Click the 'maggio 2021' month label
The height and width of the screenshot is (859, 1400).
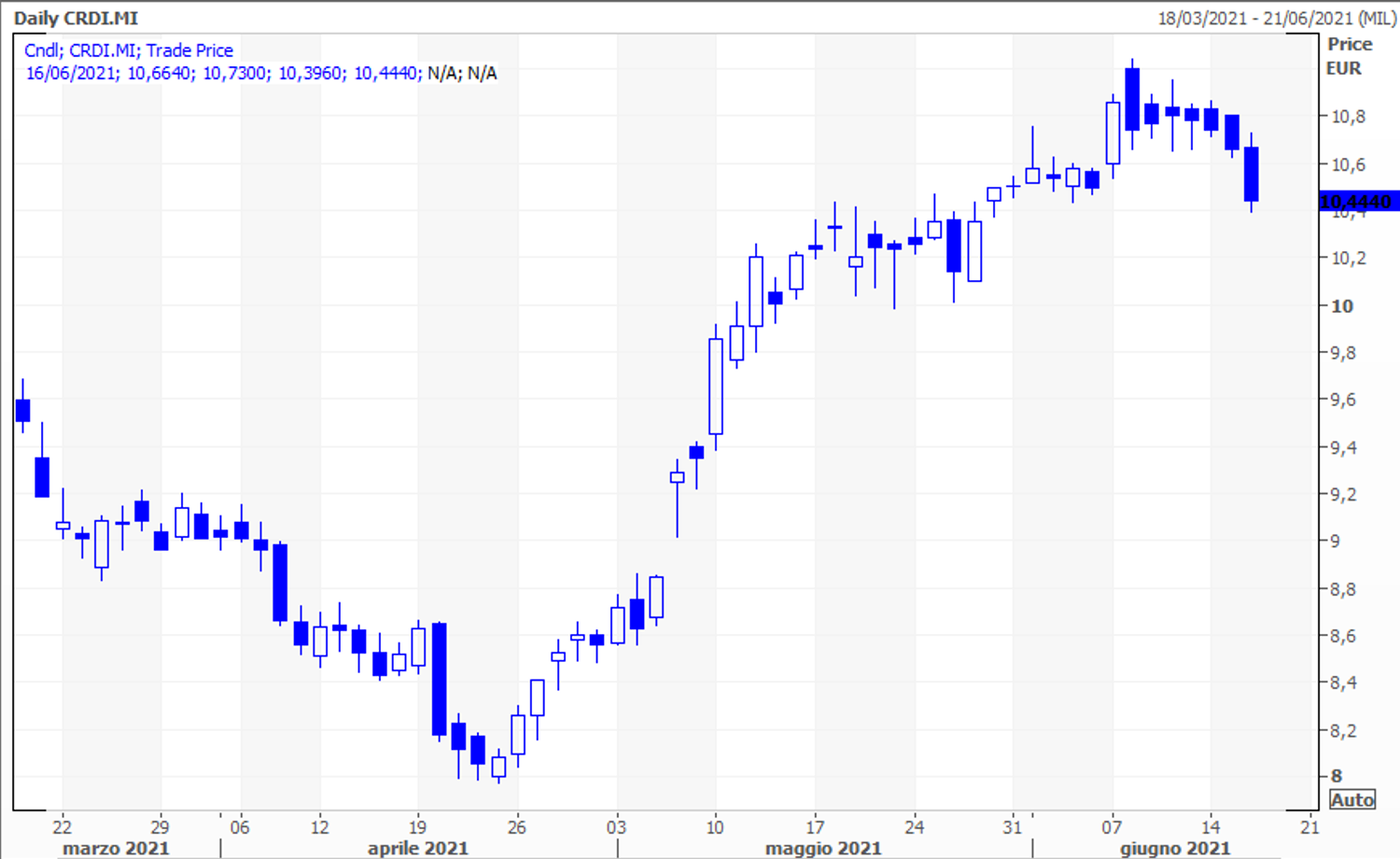pyautogui.click(x=823, y=848)
